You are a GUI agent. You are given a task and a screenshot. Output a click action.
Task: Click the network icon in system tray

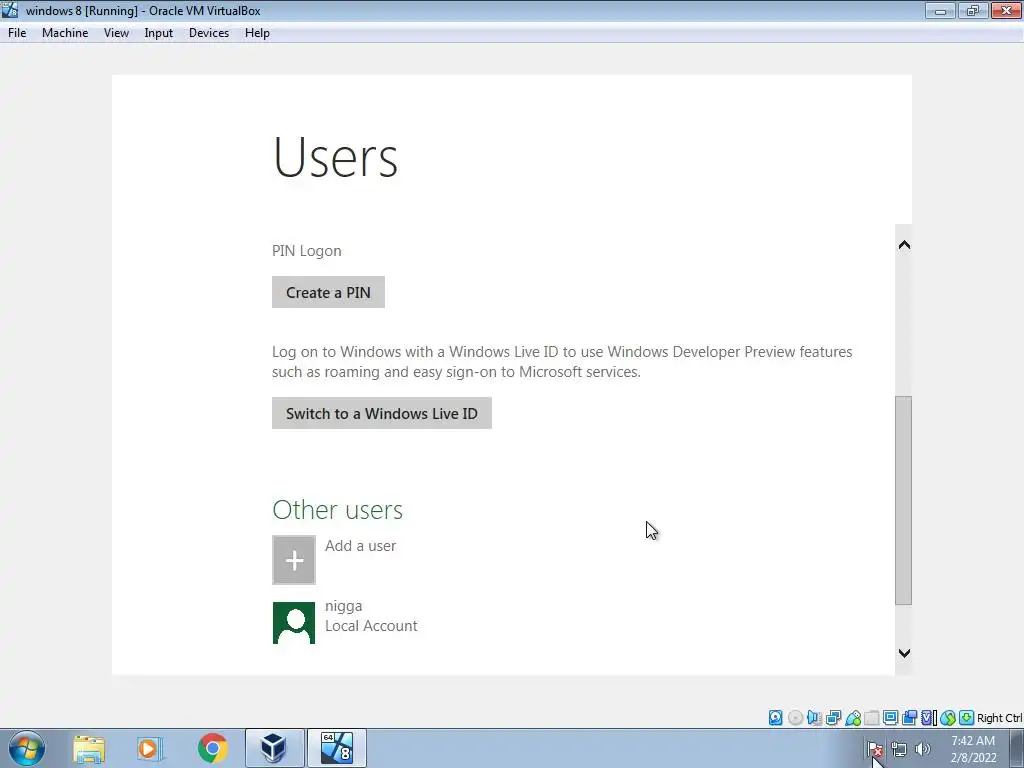pos(899,749)
